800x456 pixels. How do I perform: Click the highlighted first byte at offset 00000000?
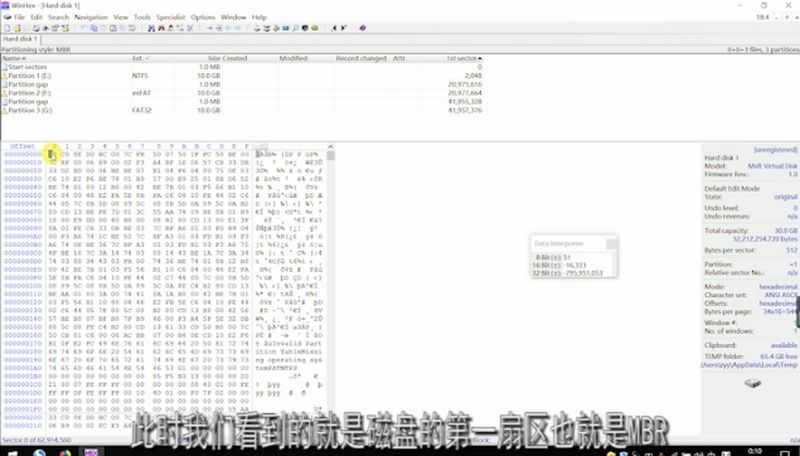coord(51,154)
